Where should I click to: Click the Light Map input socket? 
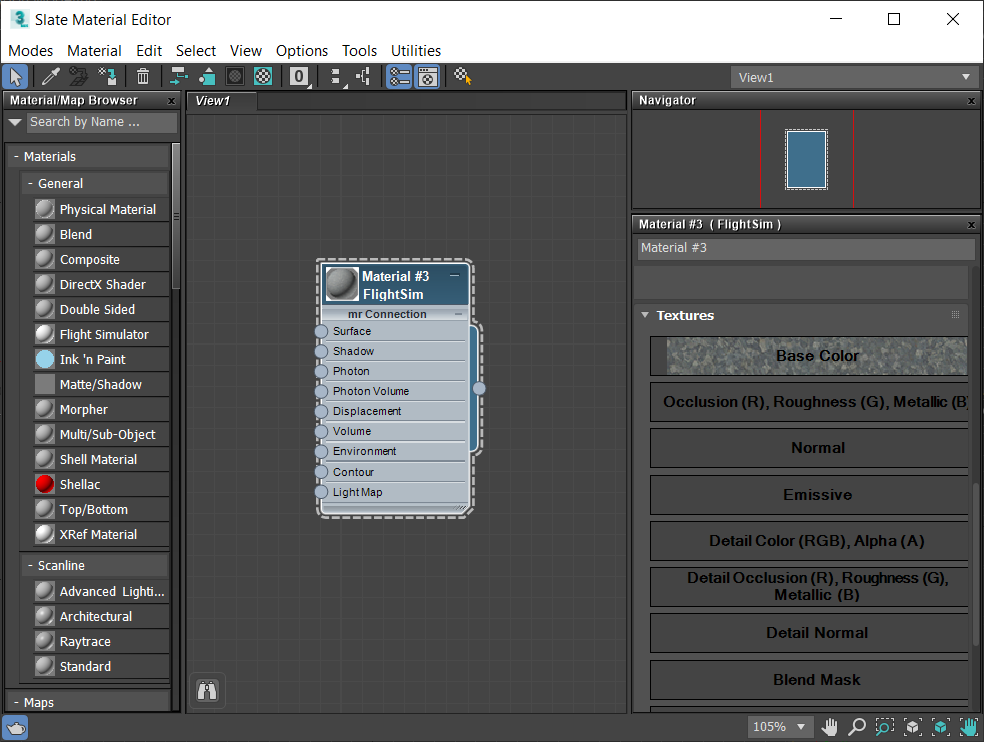tap(321, 492)
